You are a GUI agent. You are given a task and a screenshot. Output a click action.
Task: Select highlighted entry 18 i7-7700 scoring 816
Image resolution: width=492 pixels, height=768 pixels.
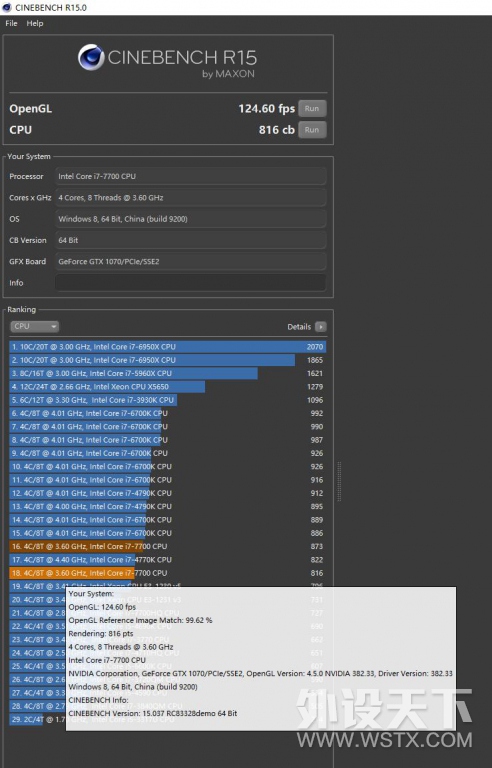tap(167, 573)
